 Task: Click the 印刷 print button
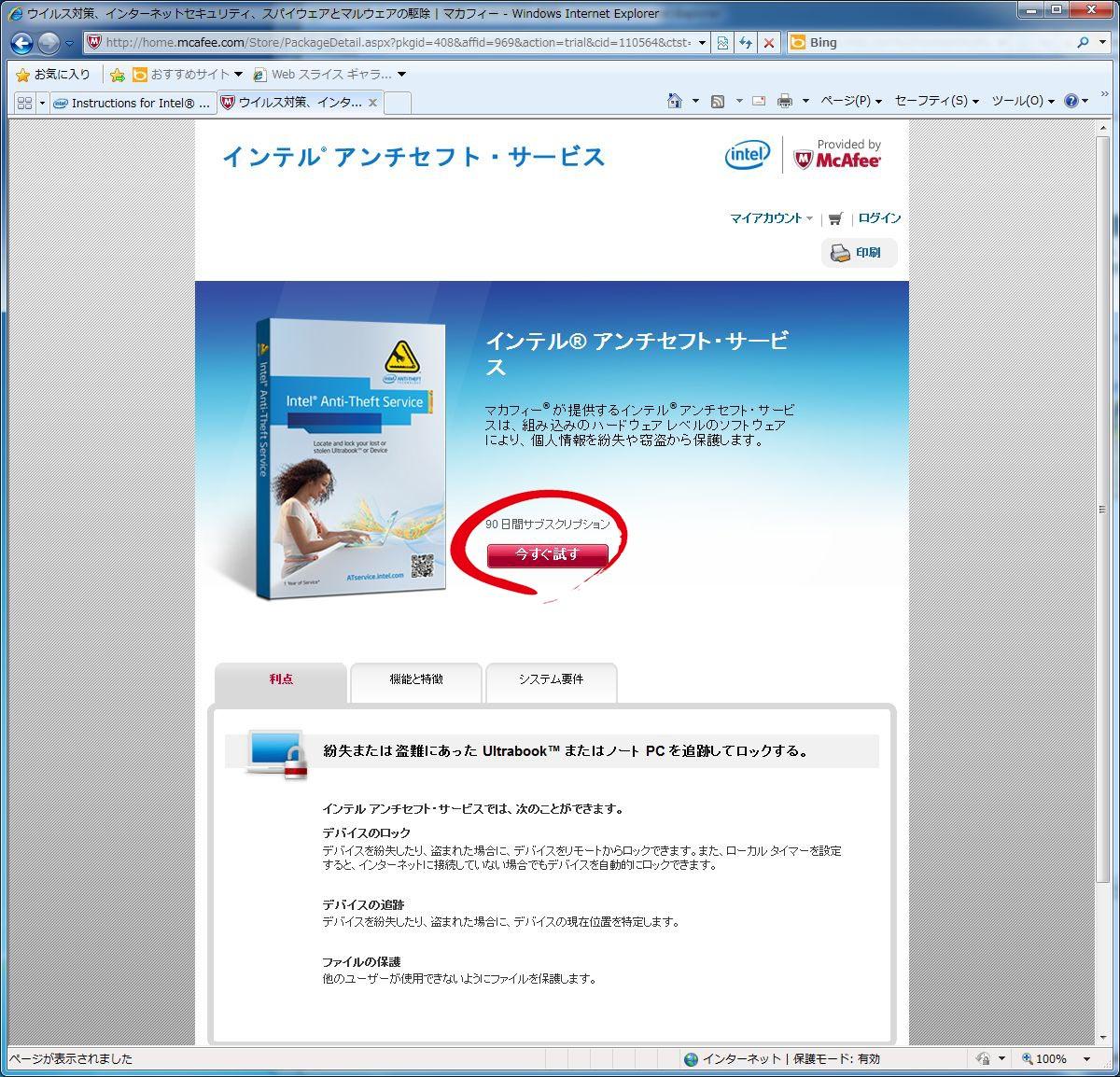[x=859, y=253]
